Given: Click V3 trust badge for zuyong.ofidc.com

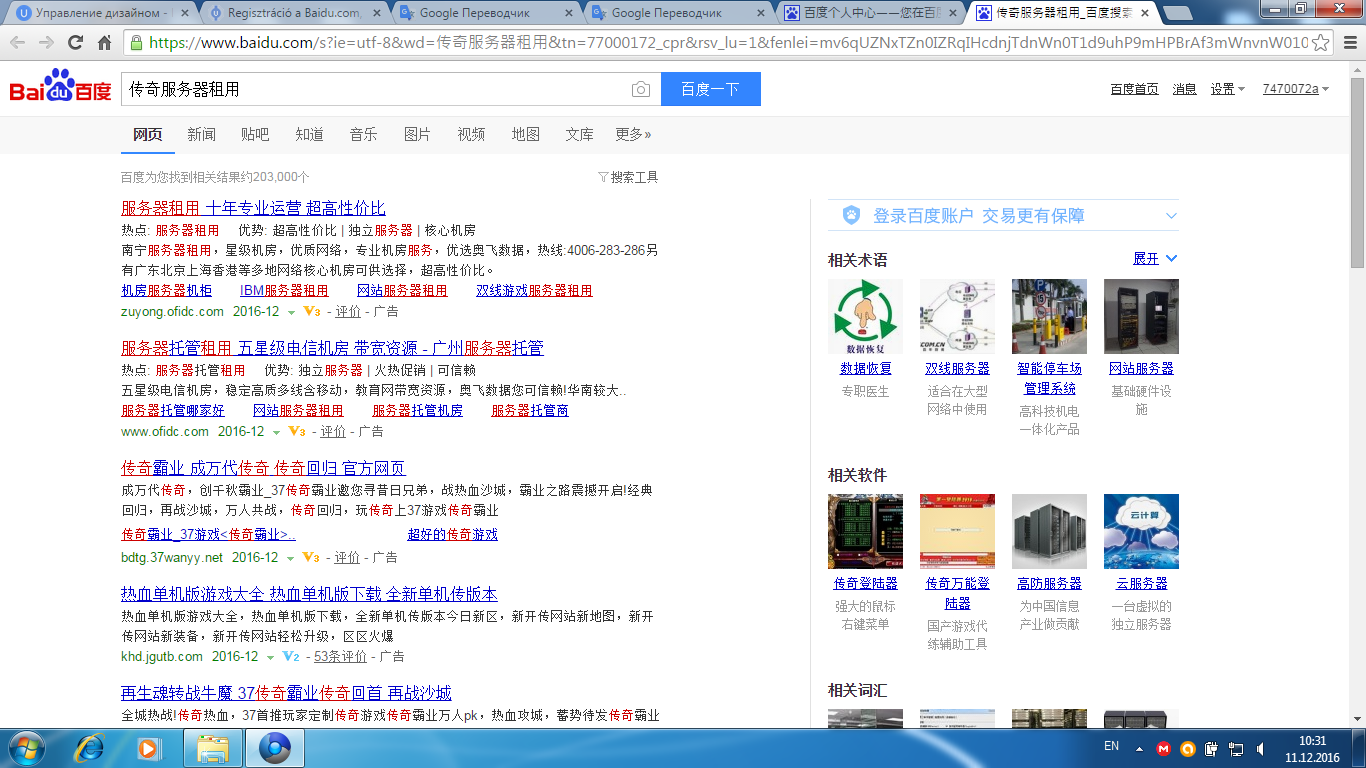Looking at the screenshot, I should click(311, 311).
